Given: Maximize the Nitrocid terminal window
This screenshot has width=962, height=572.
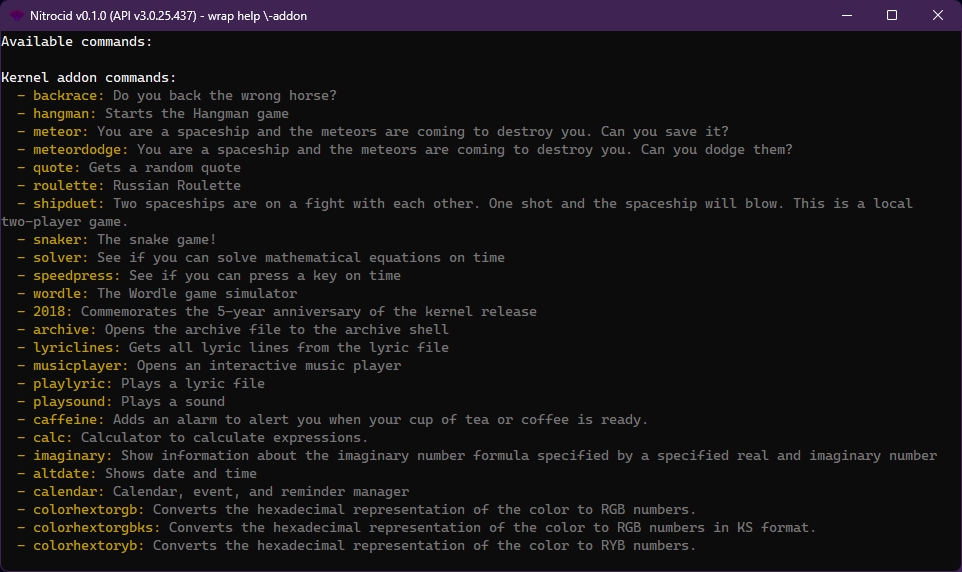Looking at the screenshot, I should tap(892, 15).
